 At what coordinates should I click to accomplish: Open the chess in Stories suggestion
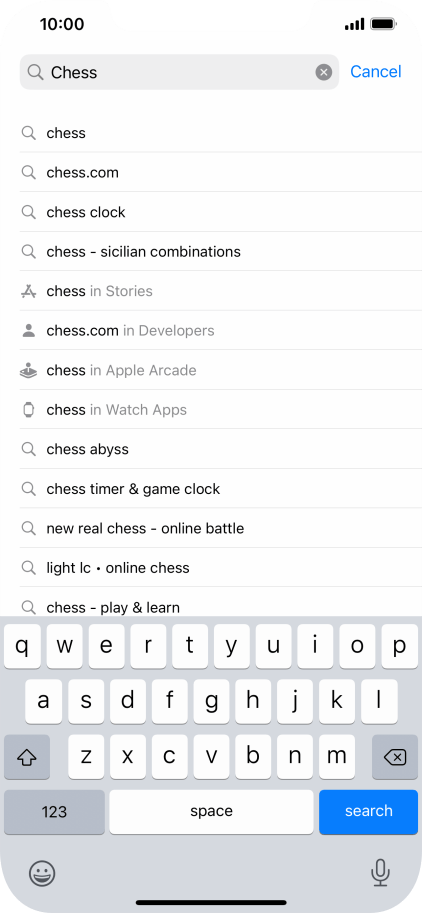point(221,291)
